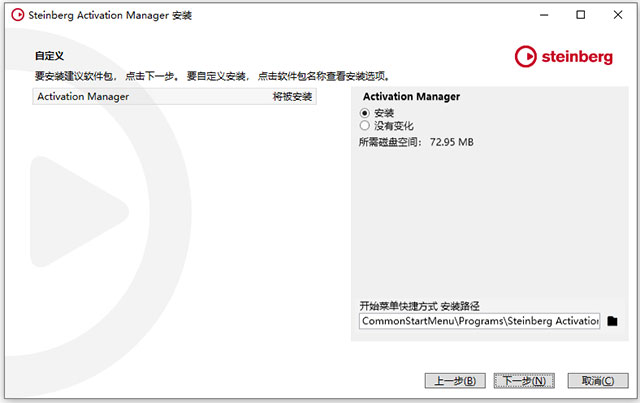The image size is (640, 403).
Task: Close the Steinberg Activation Manager installer
Action: coord(625,16)
